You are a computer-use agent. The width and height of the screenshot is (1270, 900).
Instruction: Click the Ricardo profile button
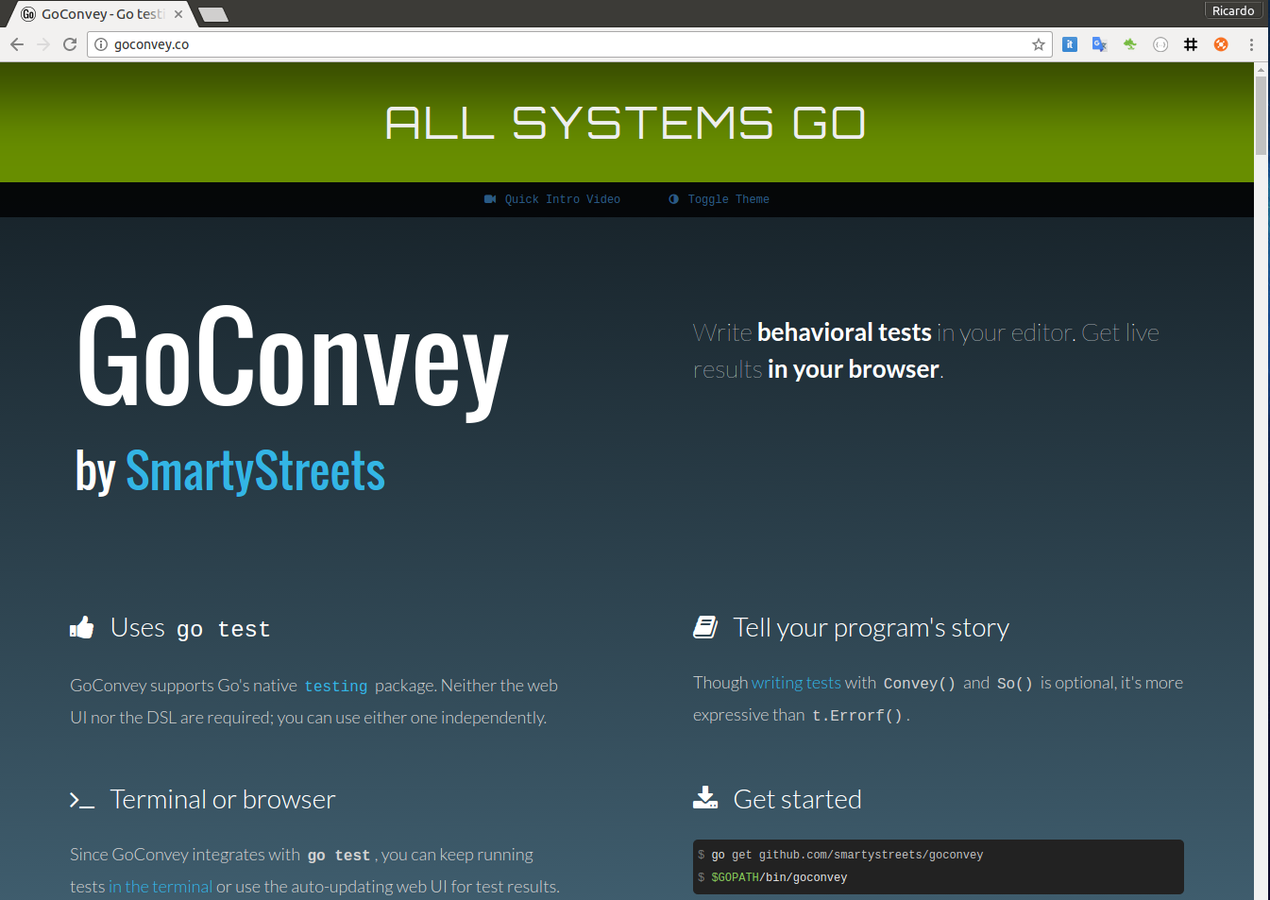click(1233, 11)
